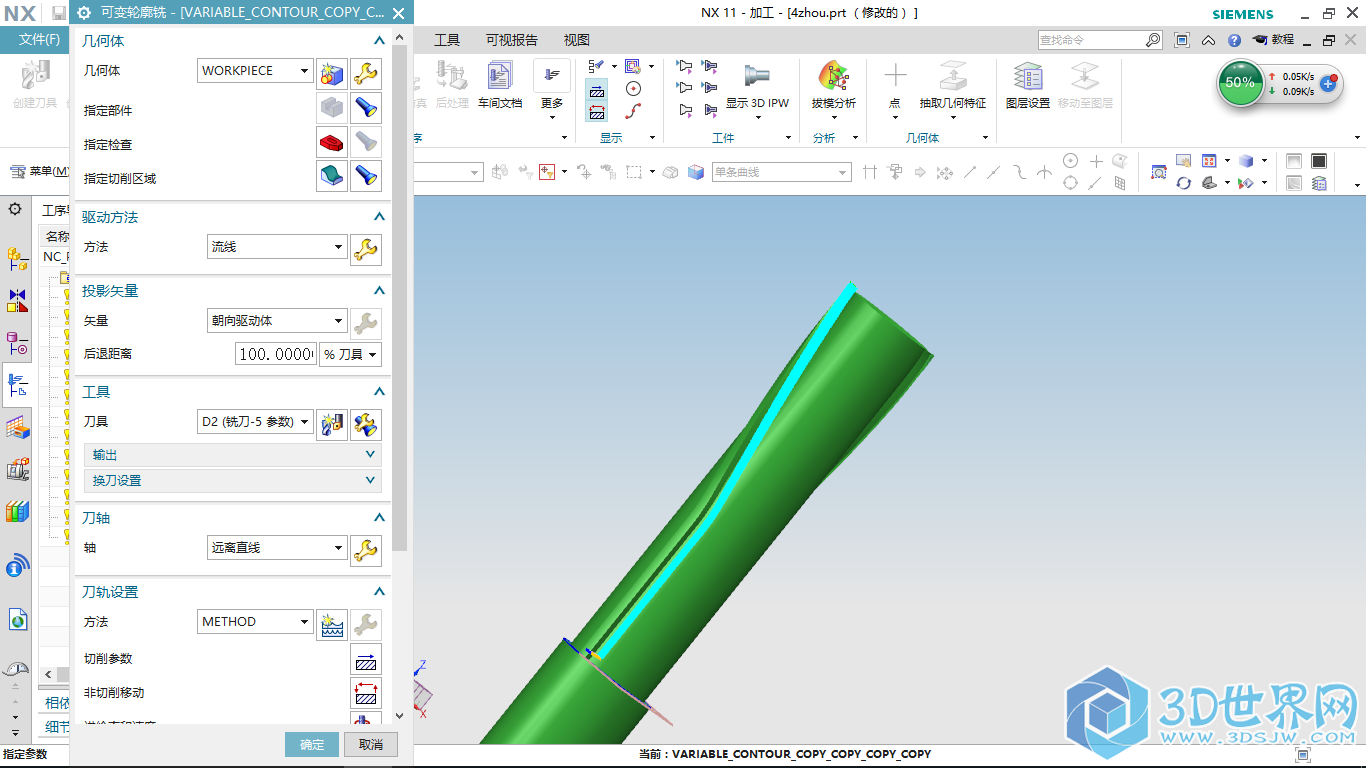Open drive method dropdown showing 流线
1366x768 pixels.
click(x=276, y=247)
